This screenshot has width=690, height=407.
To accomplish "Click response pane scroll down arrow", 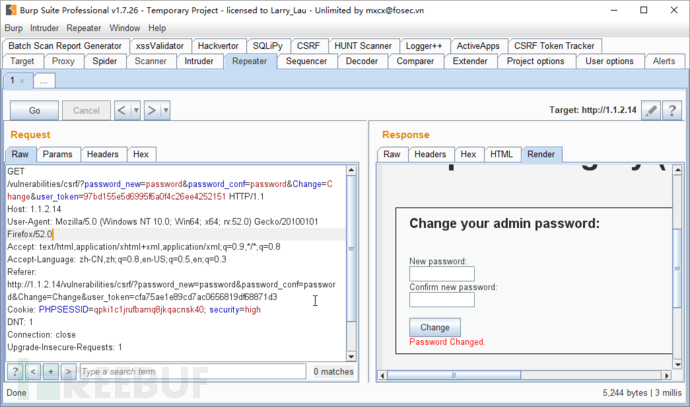I will click(x=678, y=364).
